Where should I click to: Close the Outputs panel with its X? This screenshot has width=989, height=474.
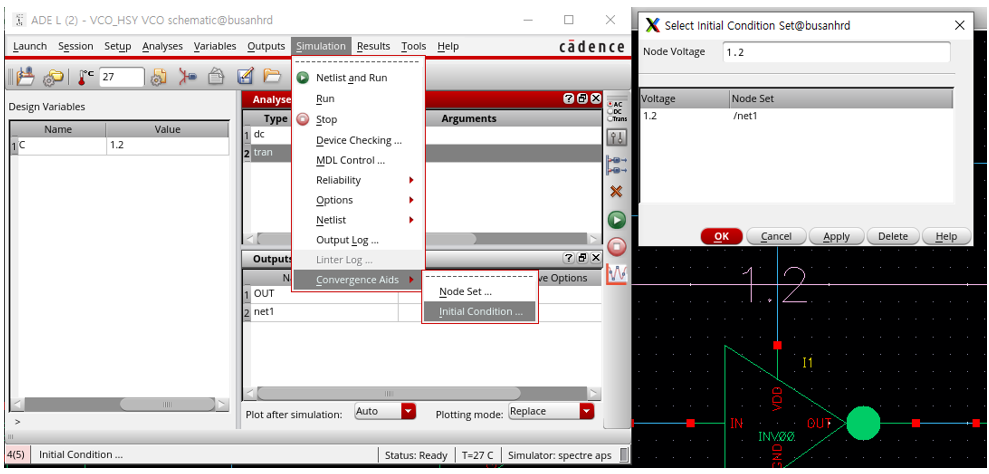[x=595, y=258]
